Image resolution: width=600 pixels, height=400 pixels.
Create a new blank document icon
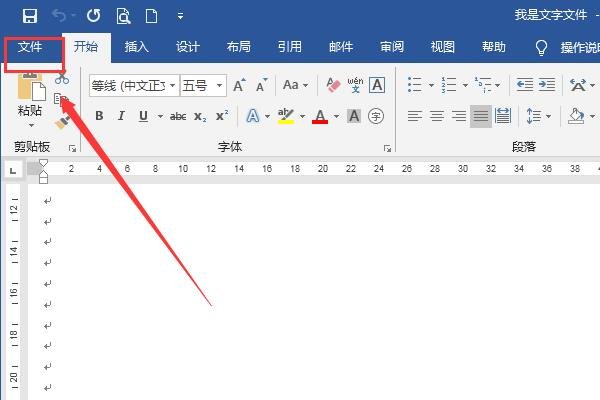click(152, 16)
